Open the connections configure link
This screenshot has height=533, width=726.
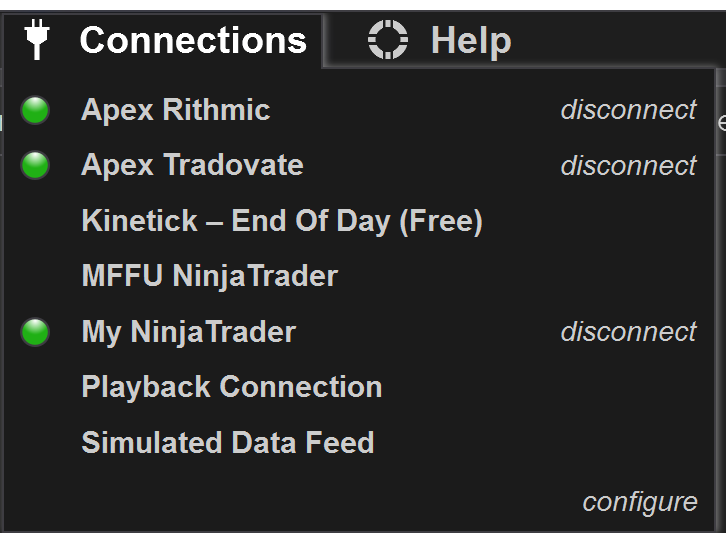pos(640,501)
